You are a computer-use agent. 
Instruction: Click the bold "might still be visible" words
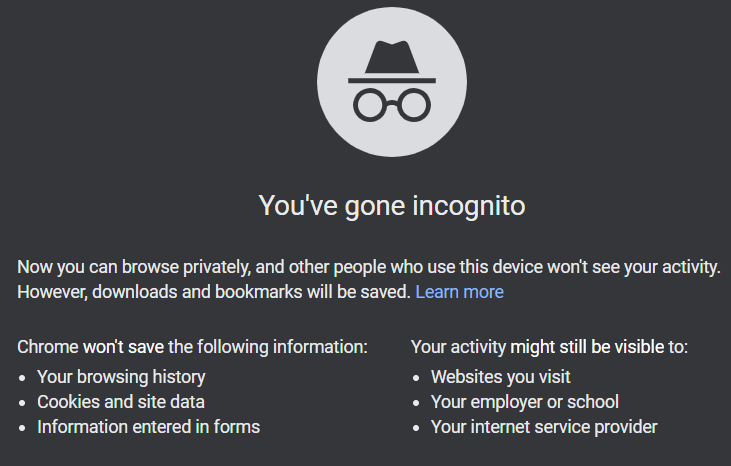tap(586, 348)
